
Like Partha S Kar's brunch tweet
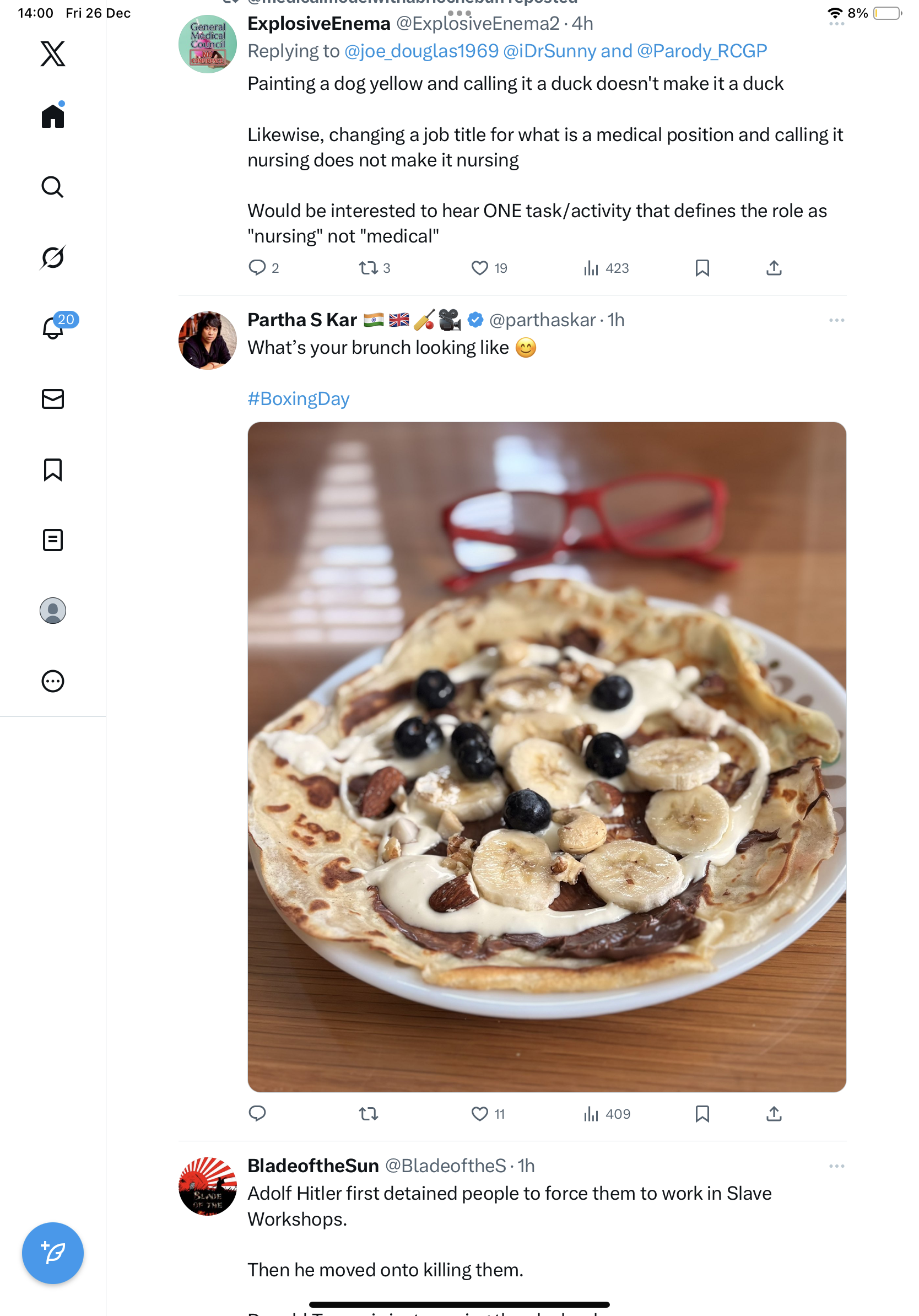(479, 1113)
